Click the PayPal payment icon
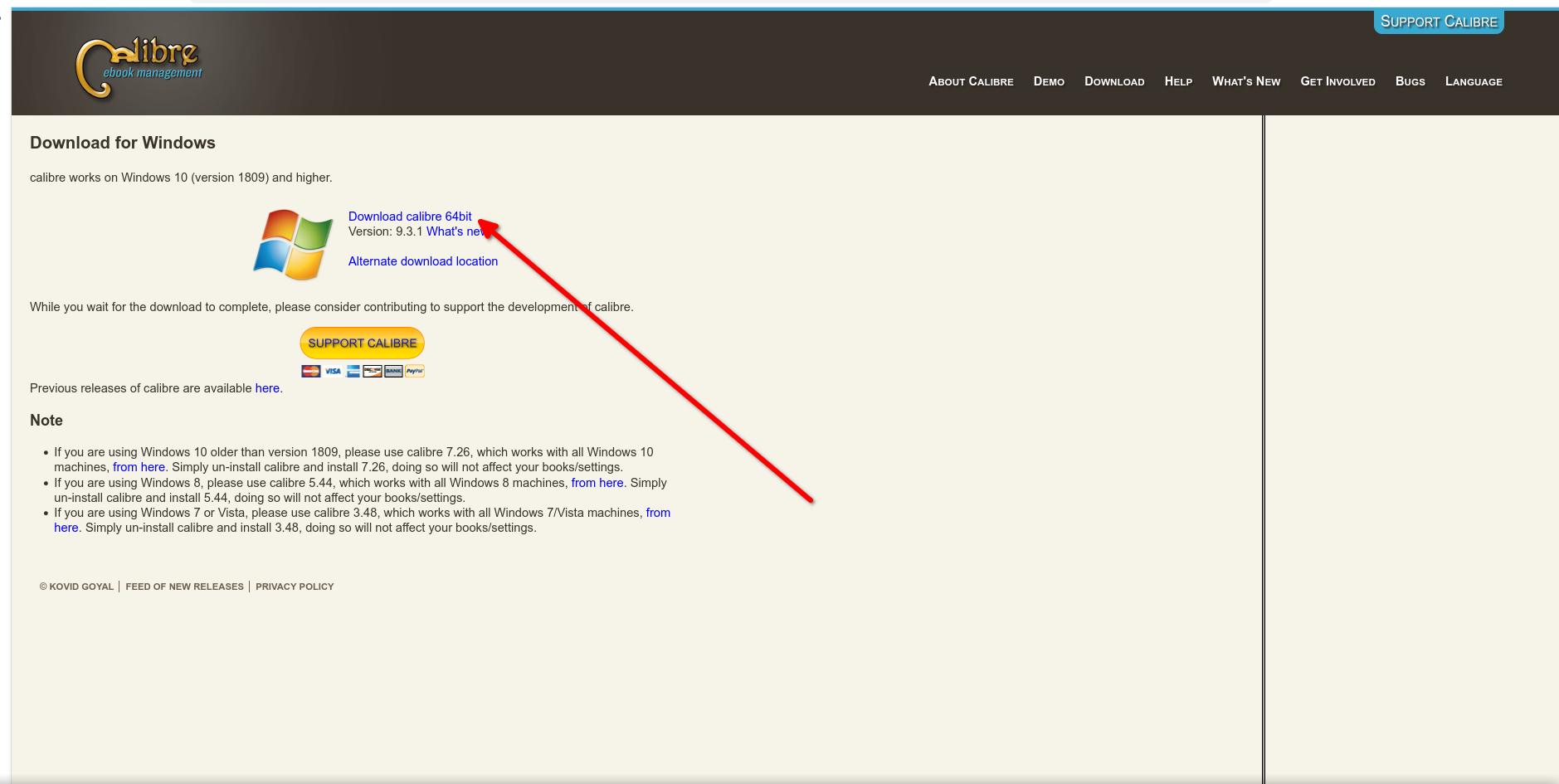1559x784 pixels. pyautogui.click(x=415, y=371)
